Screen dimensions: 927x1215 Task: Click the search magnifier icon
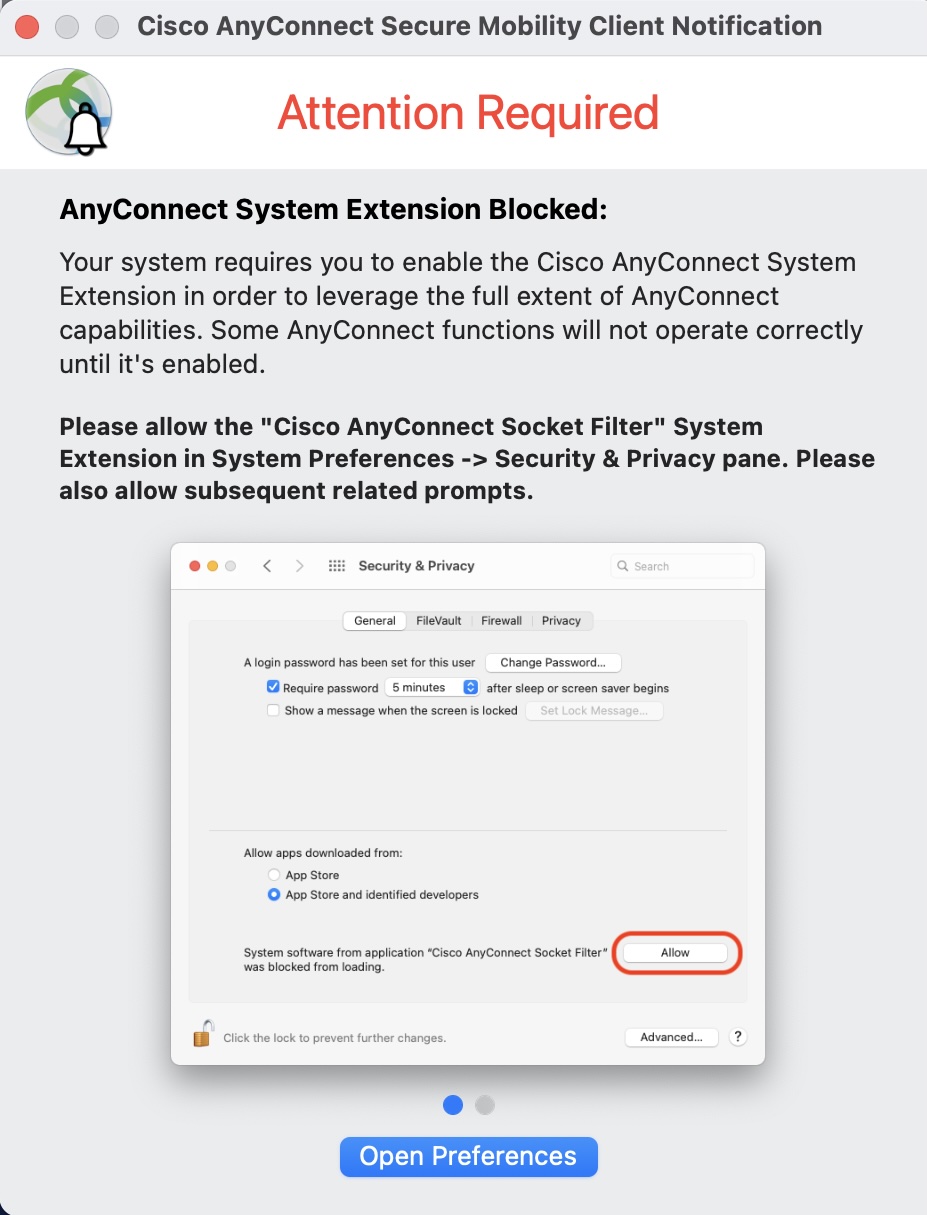[622, 566]
